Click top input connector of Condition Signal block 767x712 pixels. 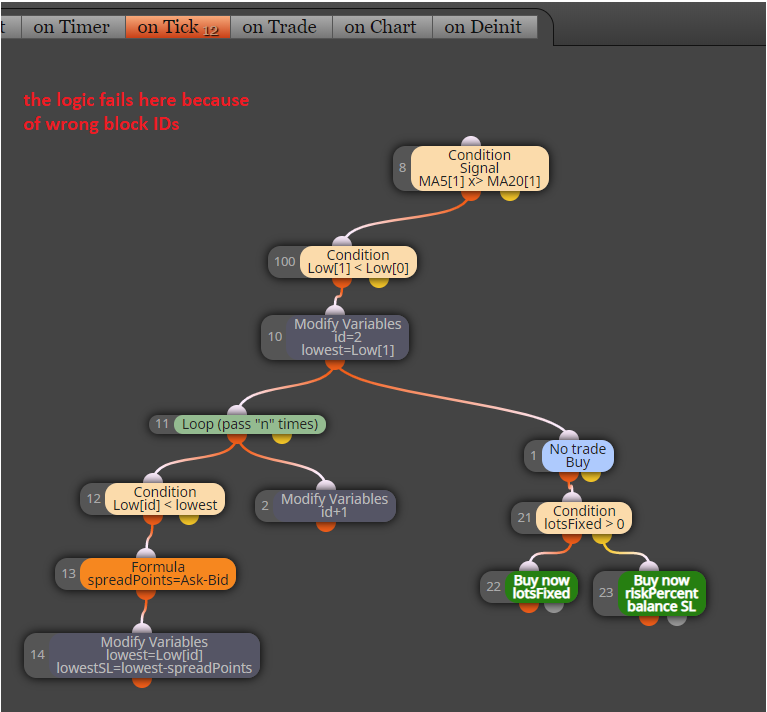pos(471,142)
